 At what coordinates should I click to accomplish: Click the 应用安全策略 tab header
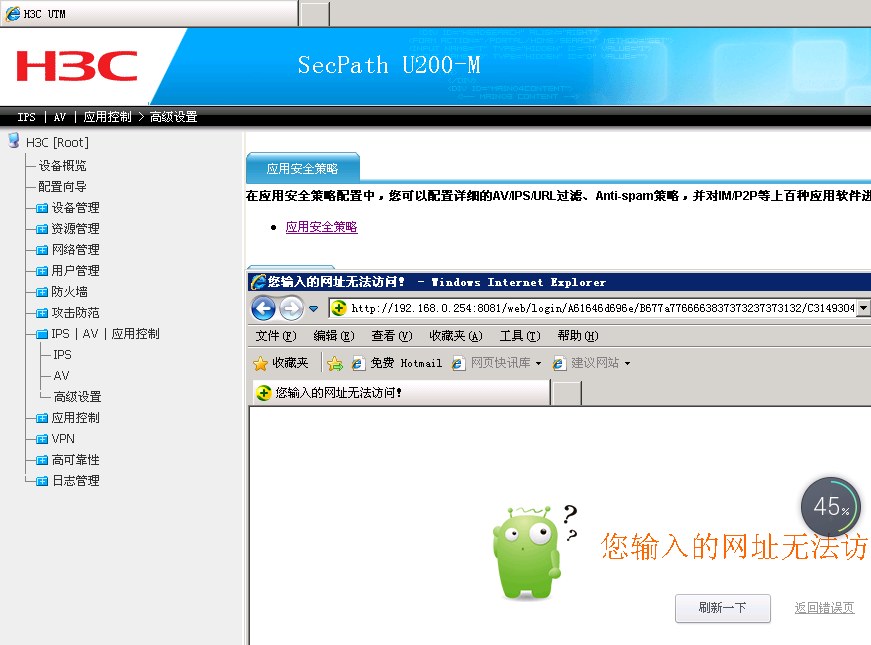point(303,168)
